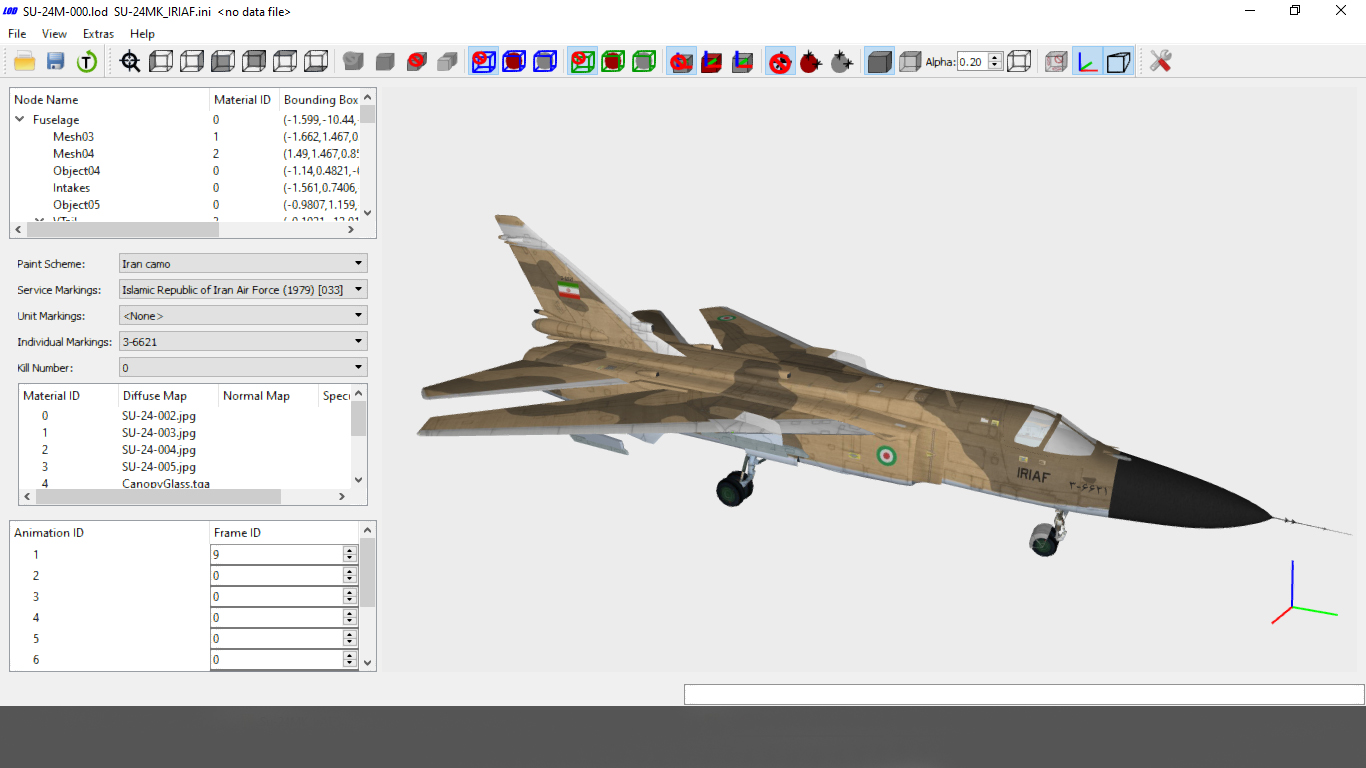Open settings with the wrench and screwdriver icon
This screenshot has width=1366, height=768.
[1160, 61]
